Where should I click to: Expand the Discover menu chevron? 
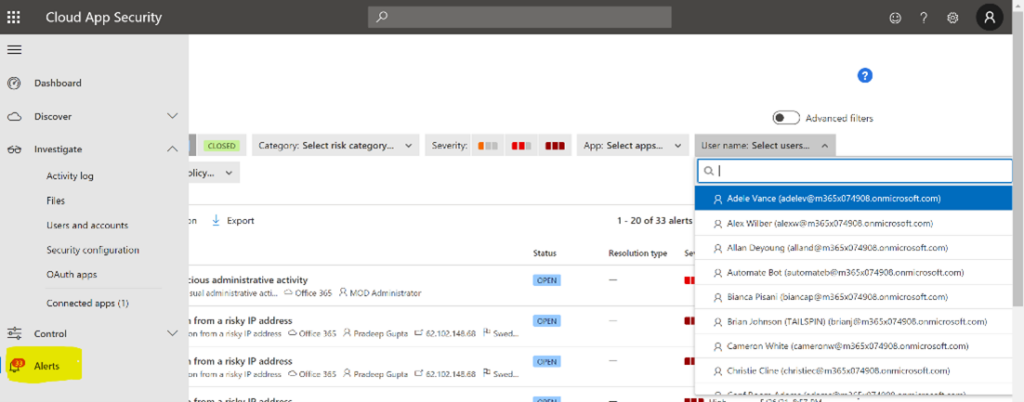[172, 116]
